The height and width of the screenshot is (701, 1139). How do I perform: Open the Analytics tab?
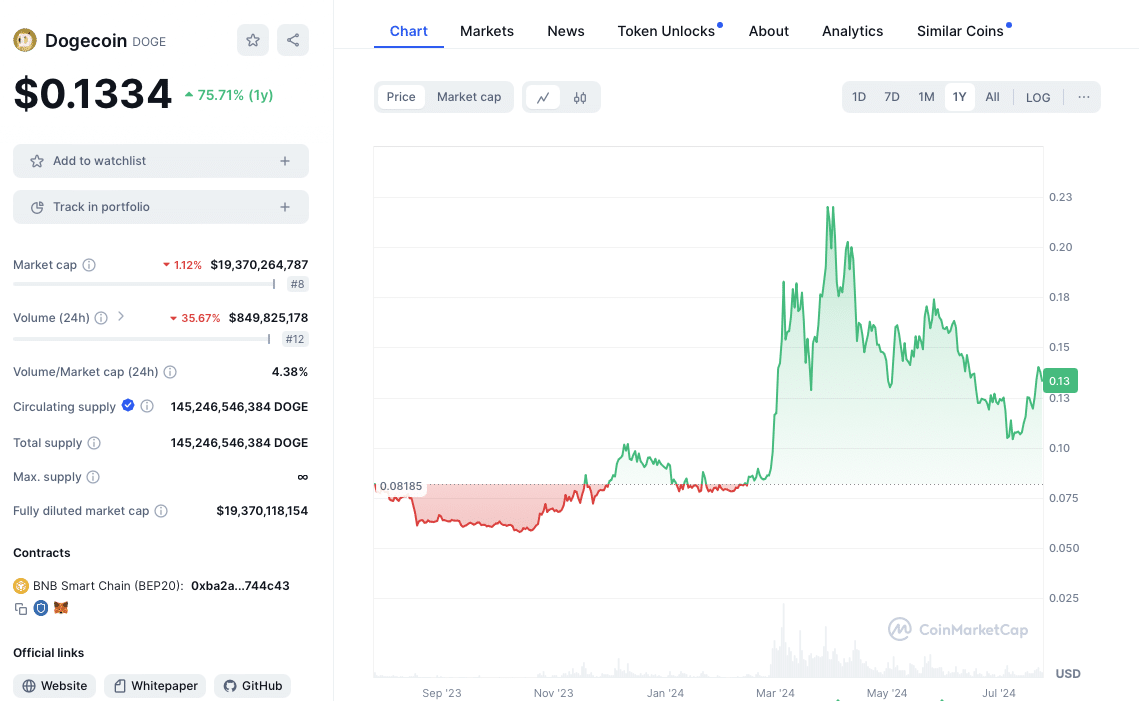(852, 31)
